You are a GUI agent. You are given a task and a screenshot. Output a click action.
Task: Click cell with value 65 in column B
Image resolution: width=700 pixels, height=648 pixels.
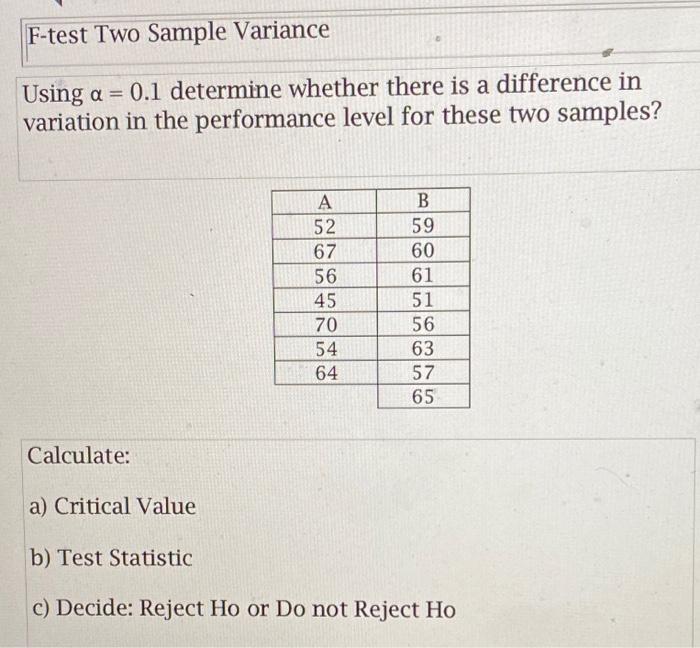click(424, 396)
